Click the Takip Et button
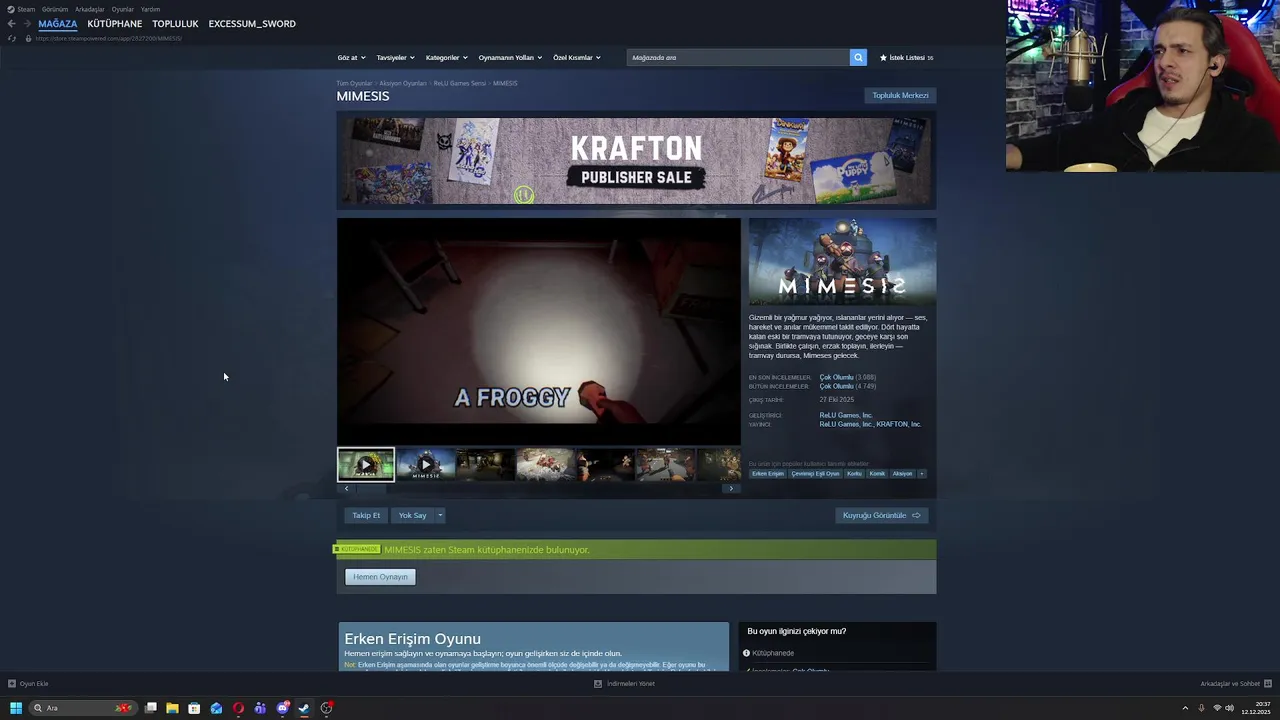 [x=366, y=516]
